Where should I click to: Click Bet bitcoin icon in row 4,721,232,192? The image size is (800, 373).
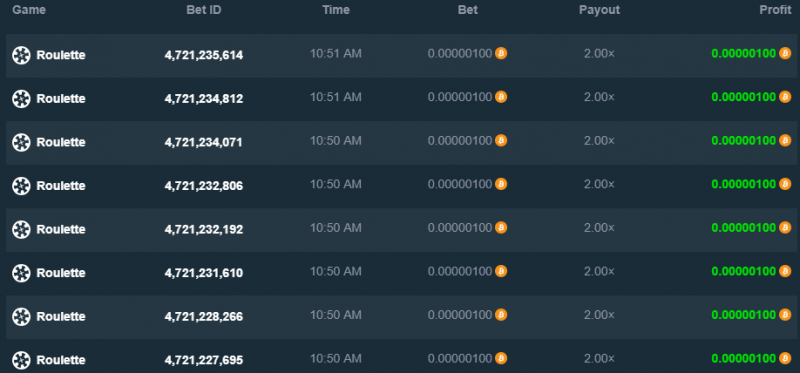501,227
